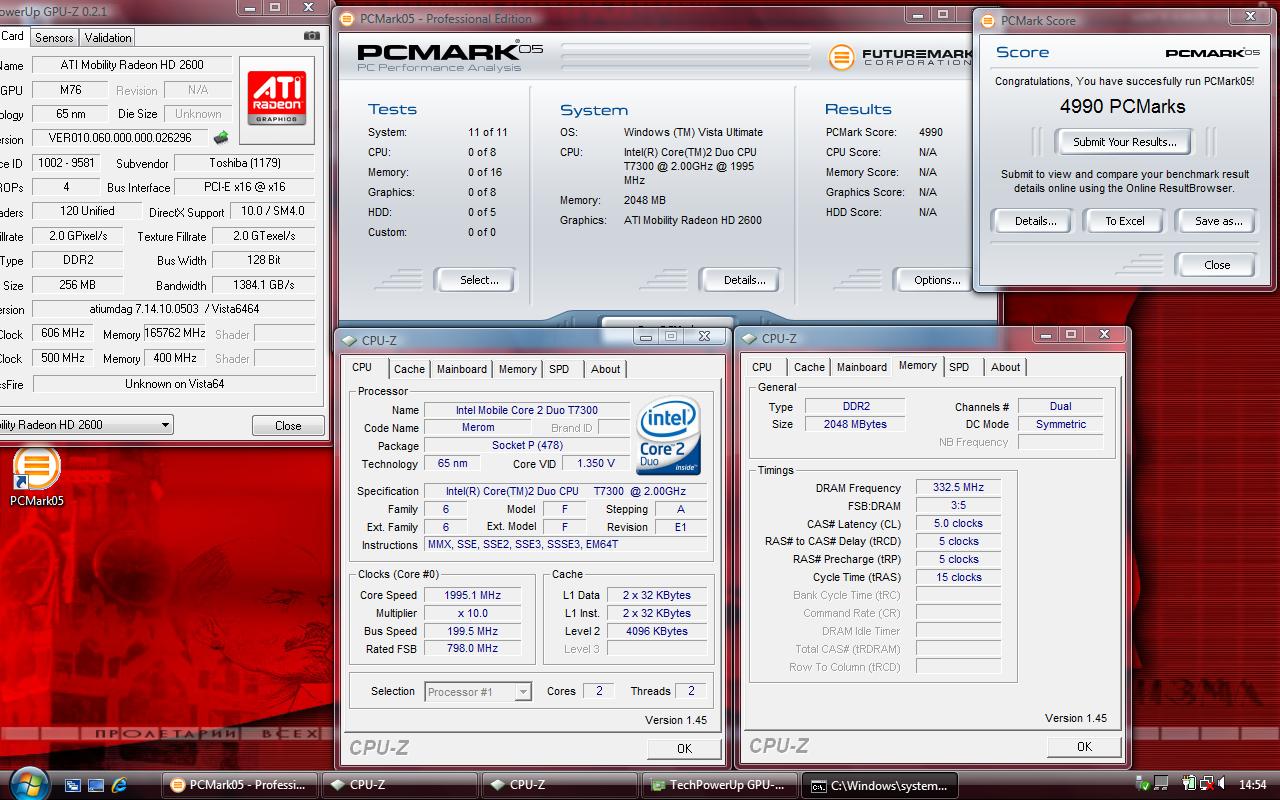Image resolution: width=1280 pixels, height=800 pixels.
Task: Open the Mainboard tab in the right CPU-Z window
Action: [x=862, y=367]
